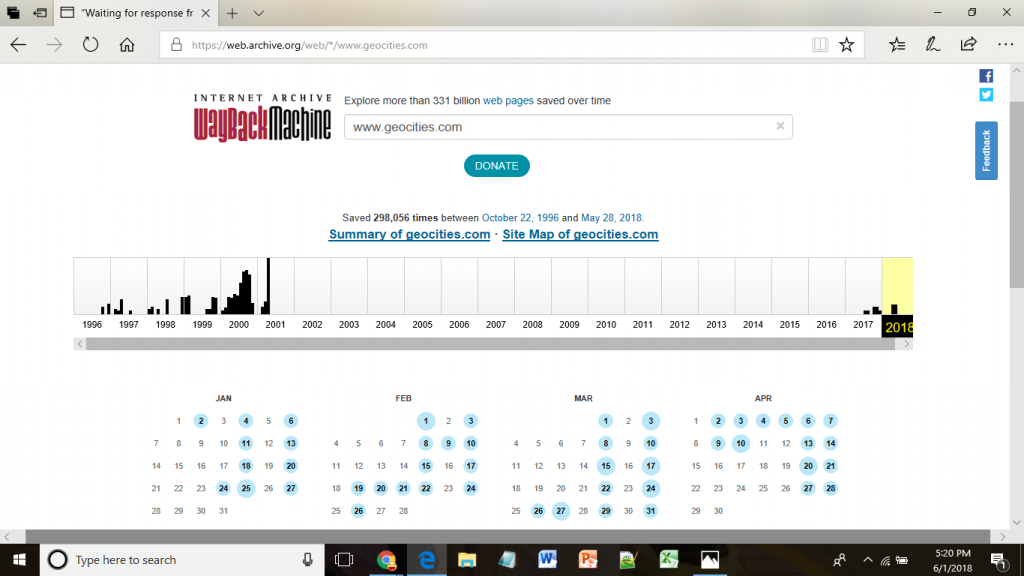The image size is (1024, 576).
Task: Share the page via the Twitter icon
Action: coord(986,95)
